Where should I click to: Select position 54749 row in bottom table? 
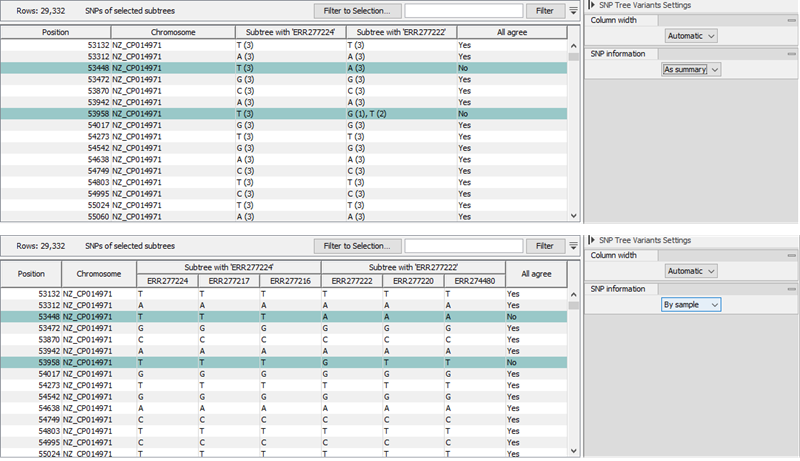pyautogui.click(x=284, y=420)
